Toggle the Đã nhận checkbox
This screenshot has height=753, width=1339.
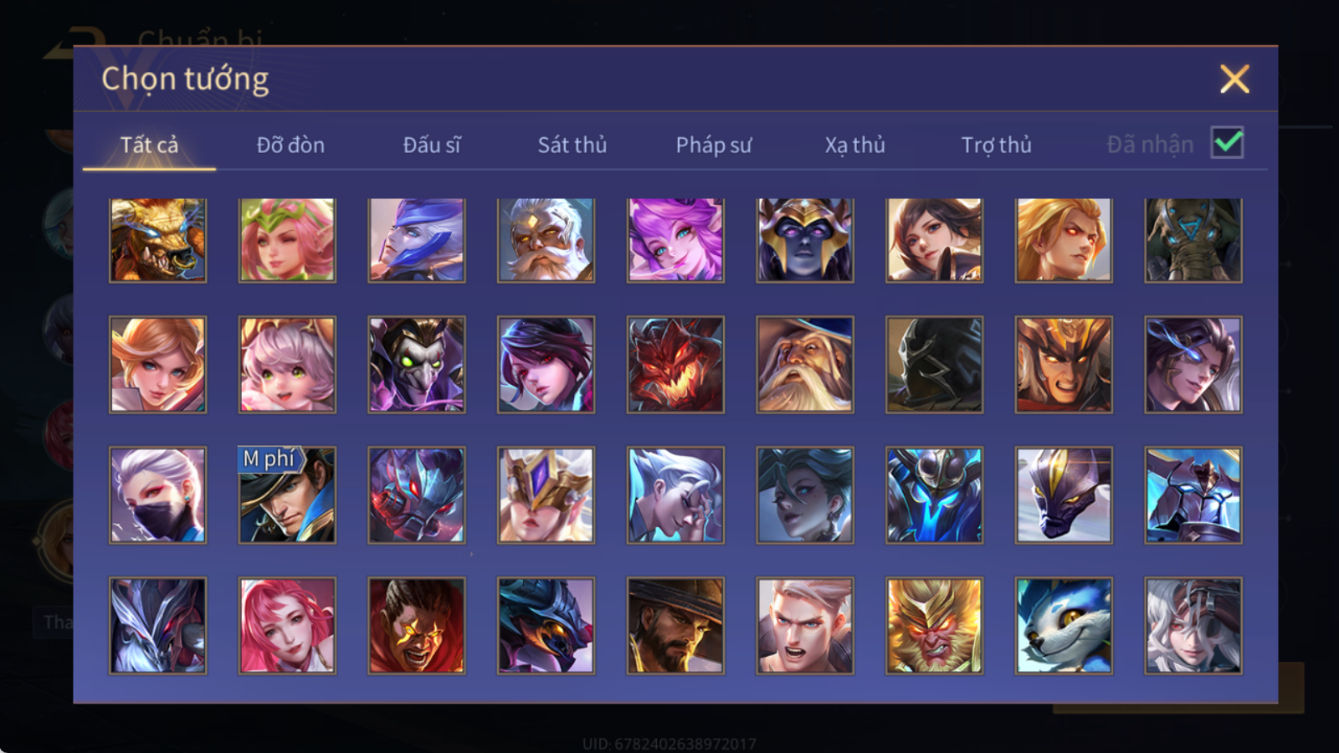1227,142
